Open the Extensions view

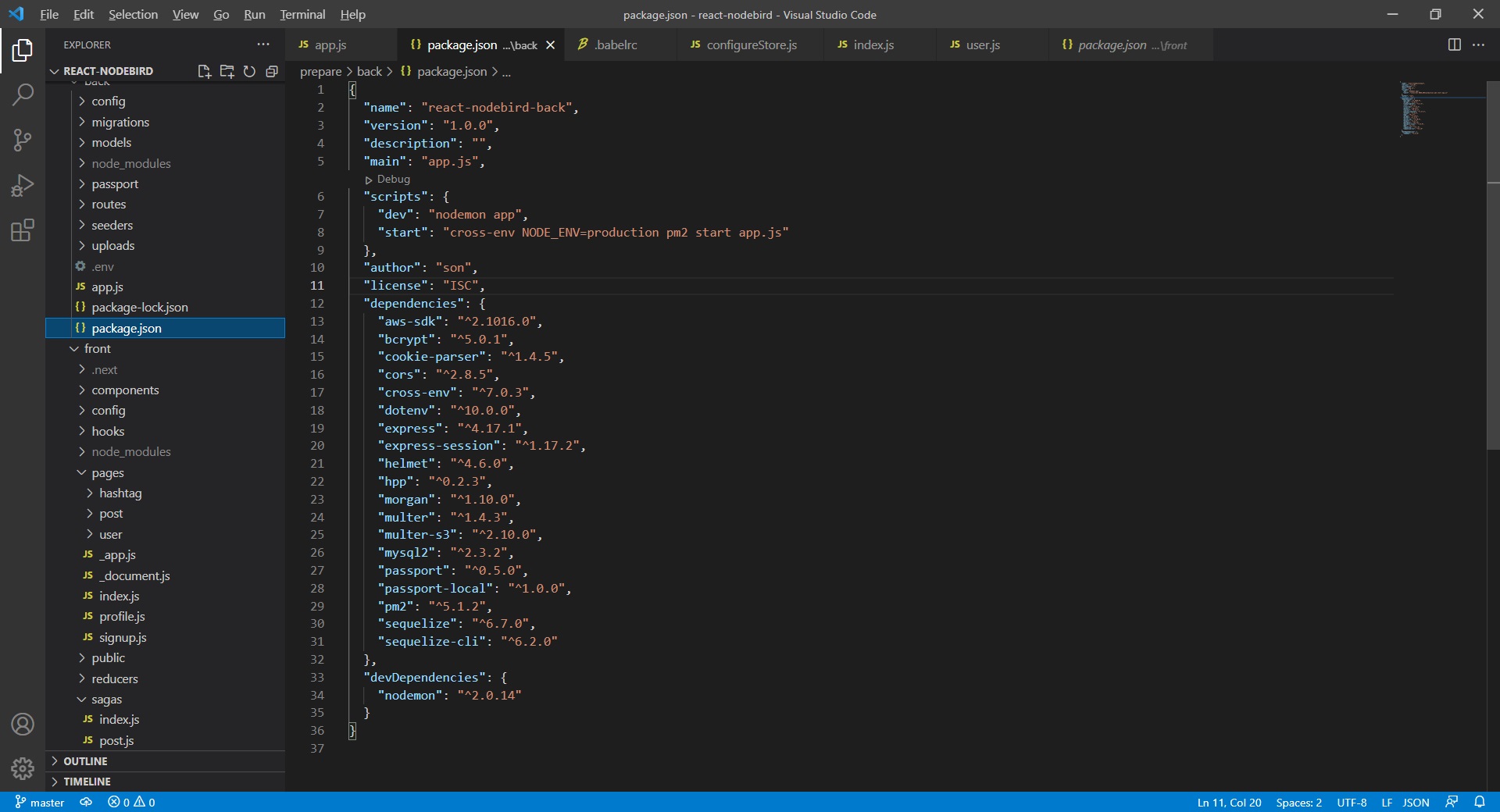pyautogui.click(x=23, y=230)
